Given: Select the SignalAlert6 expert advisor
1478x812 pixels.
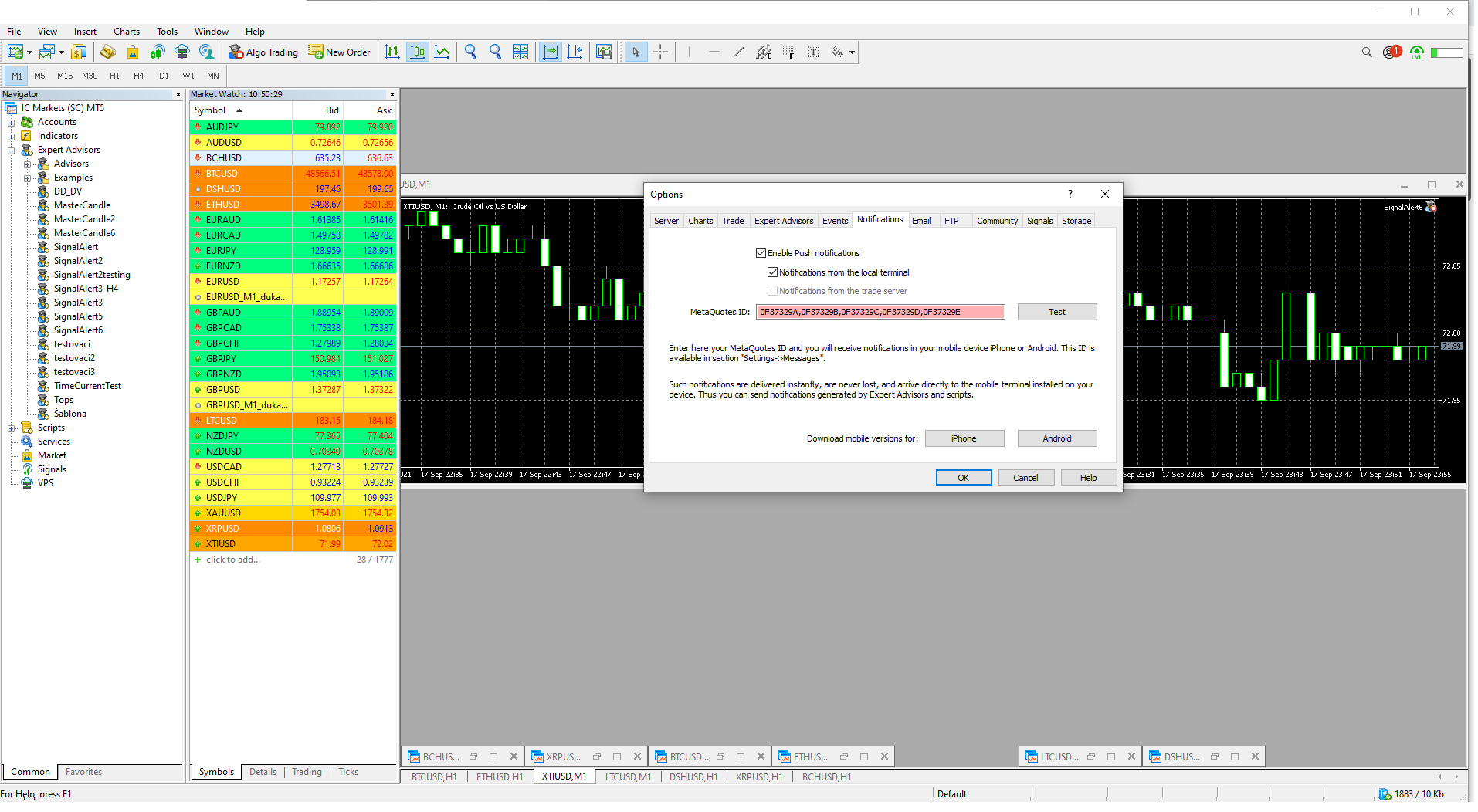Looking at the screenshot, I should 78,330.
